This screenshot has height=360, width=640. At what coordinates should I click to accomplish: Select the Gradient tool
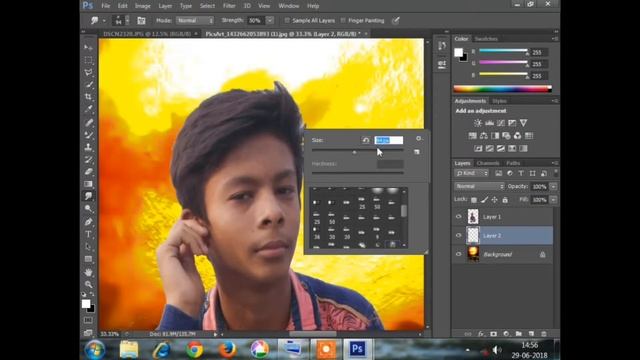click(88, 184)
